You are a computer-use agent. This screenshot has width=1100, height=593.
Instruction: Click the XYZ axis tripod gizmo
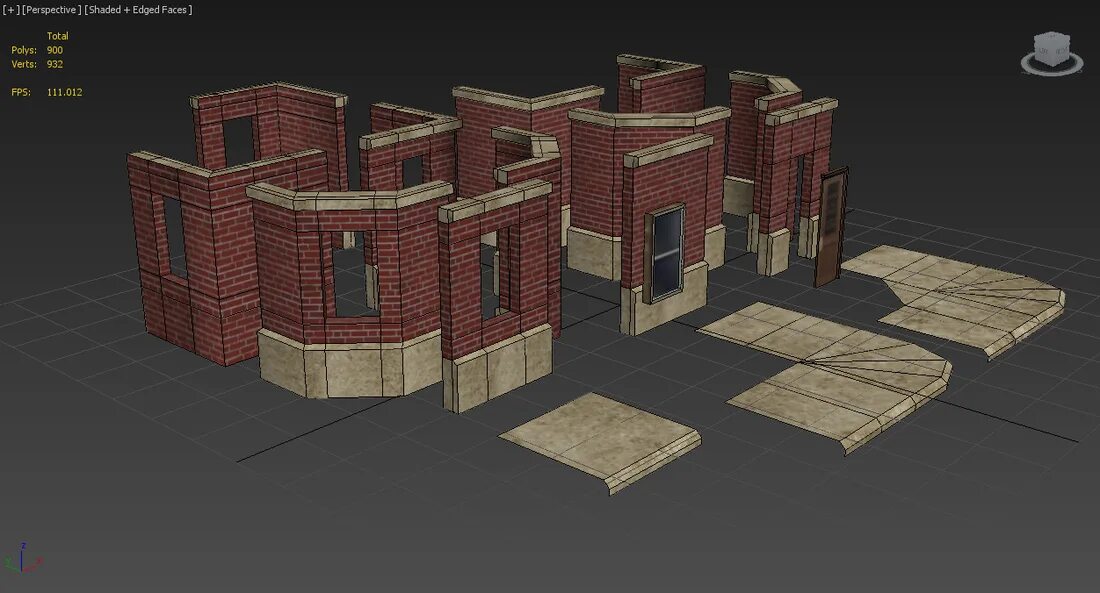pyautogui.click(x=23, y=558)
